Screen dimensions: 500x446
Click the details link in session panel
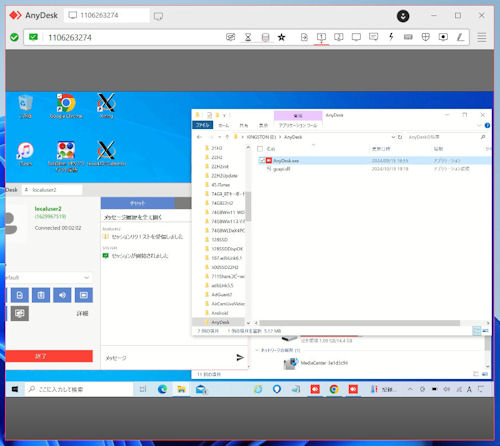[x=82, y=314]
